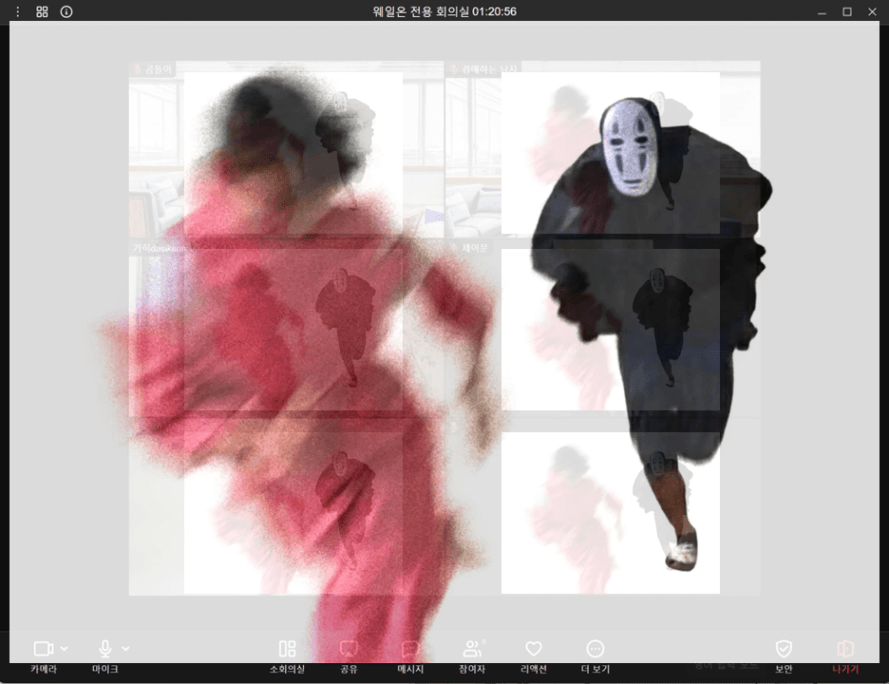Select the 체이문 participant video tile
This screenshot has height=684, width=889.
point(603,329)
